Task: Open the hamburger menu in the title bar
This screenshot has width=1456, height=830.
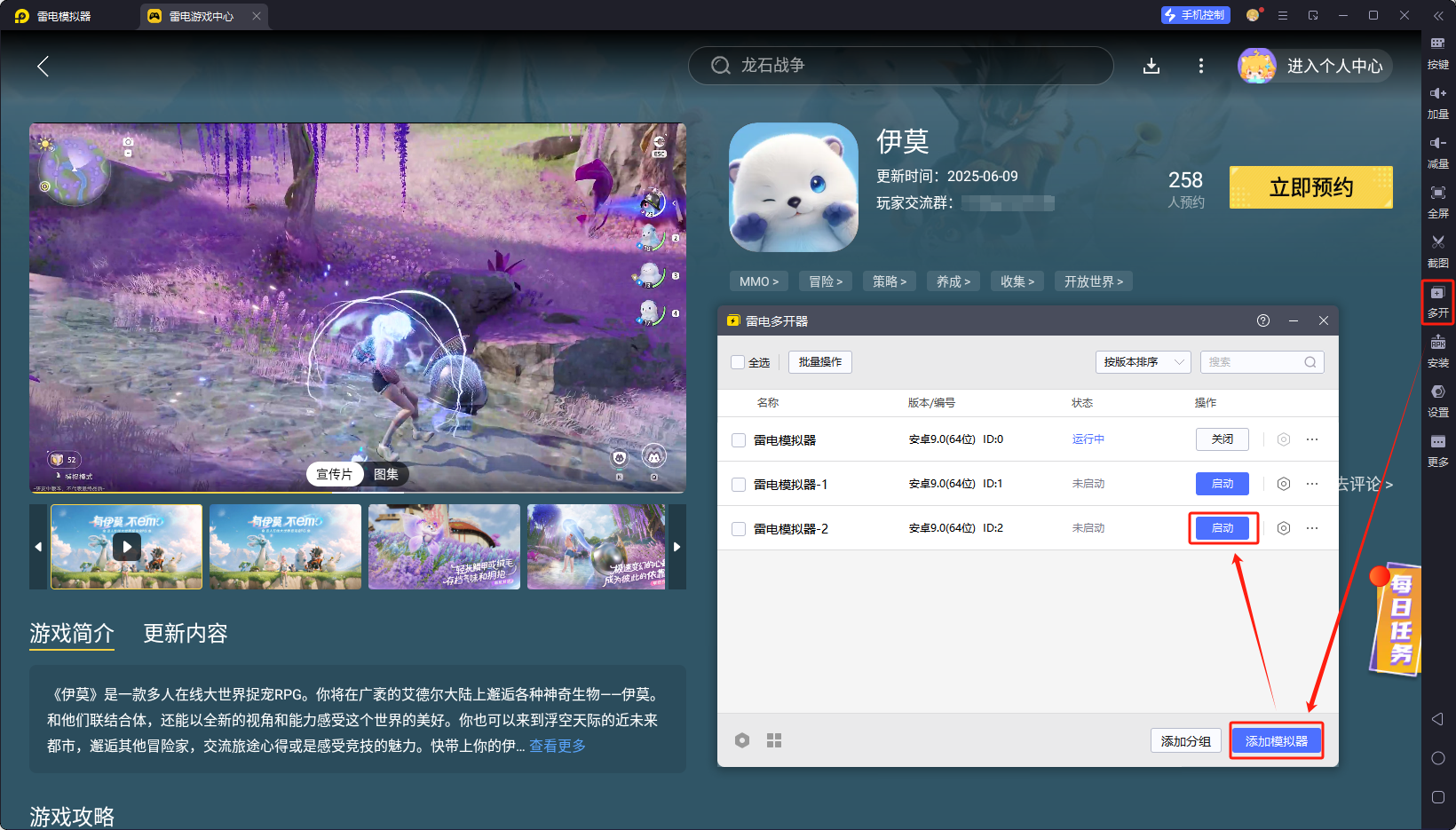Action: [x=1283, y=15]
